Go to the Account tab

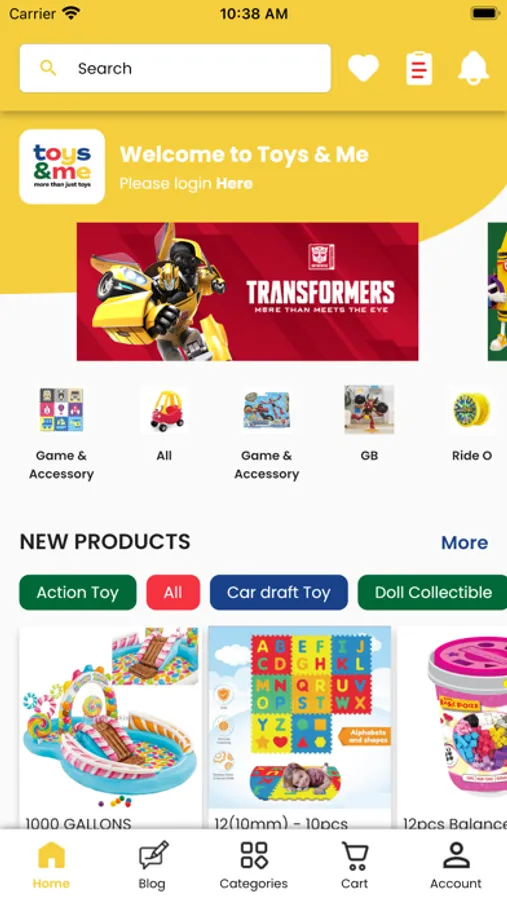point(456,866)
